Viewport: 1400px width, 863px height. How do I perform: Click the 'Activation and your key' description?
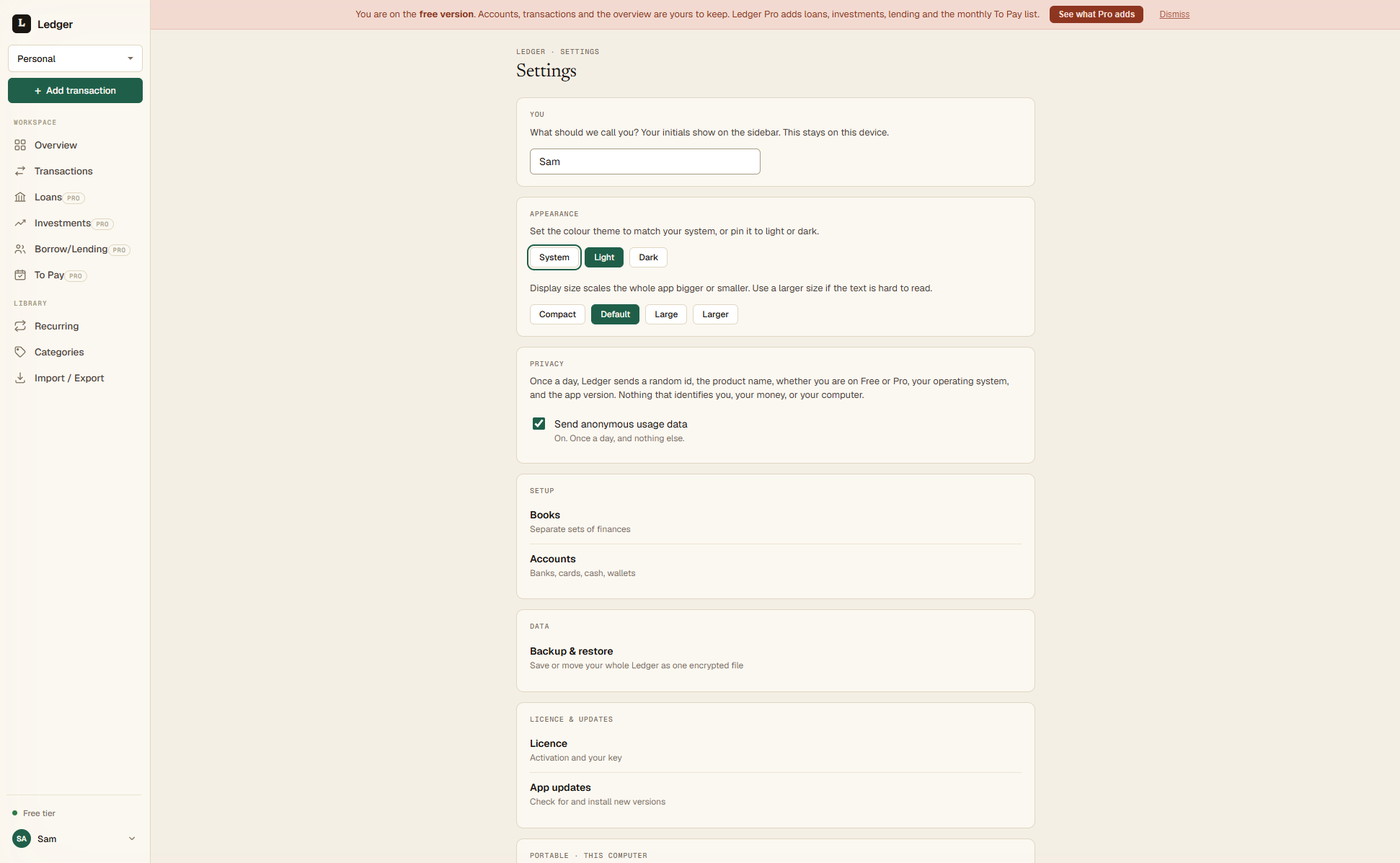click(x=576, y=758)
